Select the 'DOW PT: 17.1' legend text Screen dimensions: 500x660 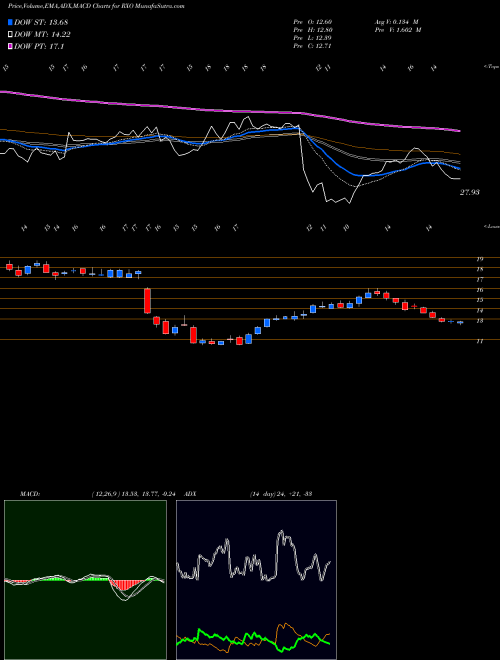(39, 46)
